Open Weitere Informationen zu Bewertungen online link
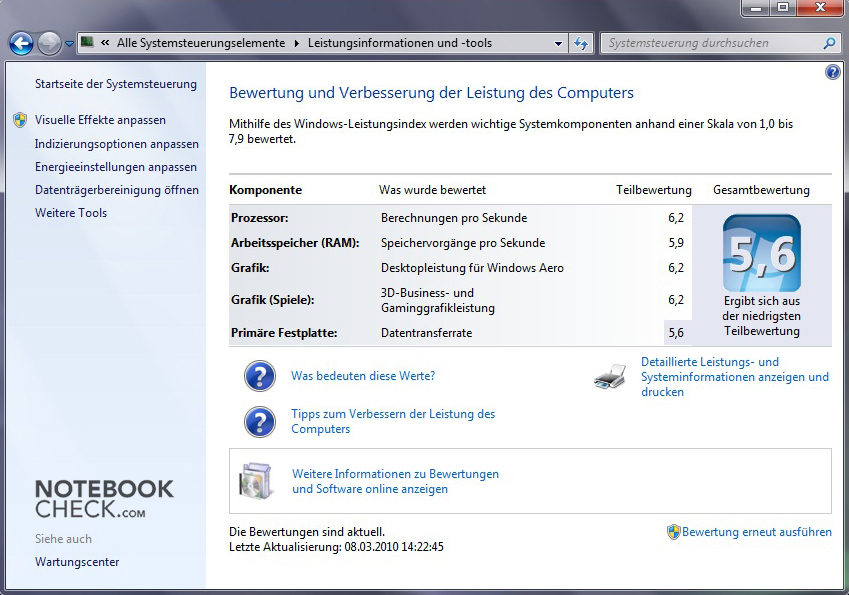The width and height of the screenshot is (849, 595). coord(395,481)
